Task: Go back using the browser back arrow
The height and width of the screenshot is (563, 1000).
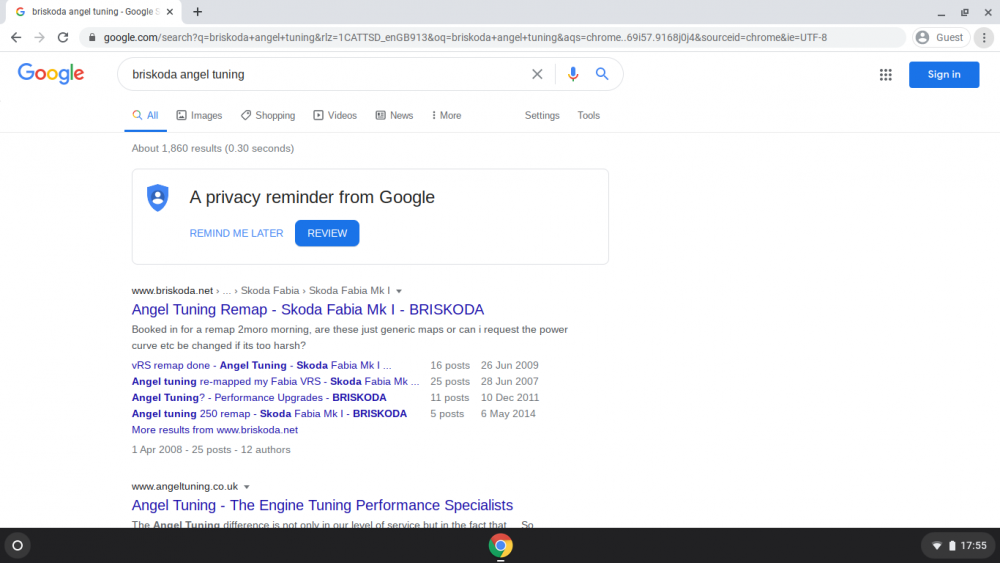Action: [x=16, y=38]
